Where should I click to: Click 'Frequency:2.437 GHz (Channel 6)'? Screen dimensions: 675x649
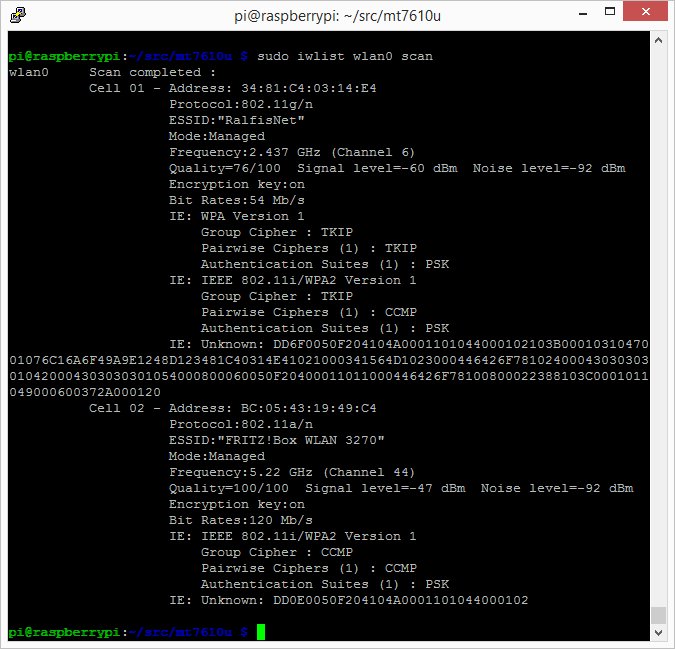click(x=292, y=152)
